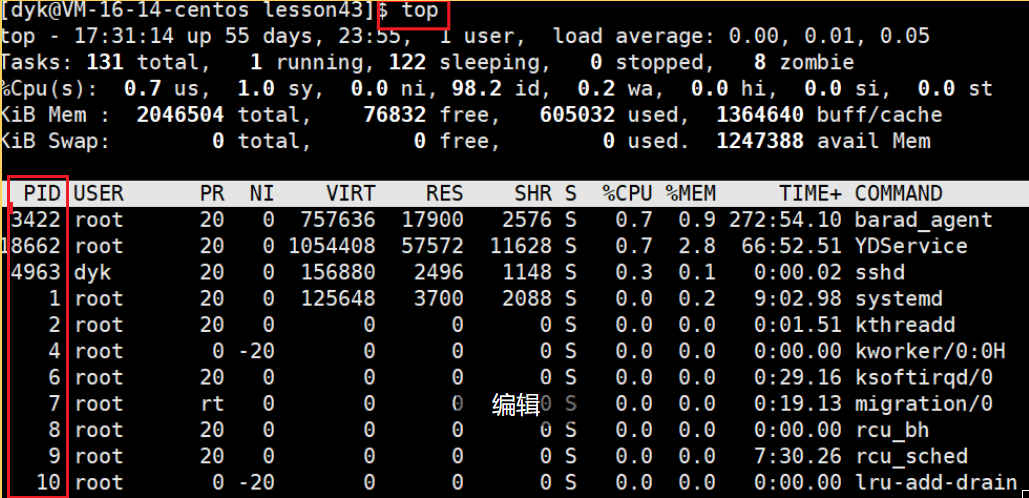The height and width of the screenshot is (498, 1029).
Task: Click the systemd command name
Action: 898,299
